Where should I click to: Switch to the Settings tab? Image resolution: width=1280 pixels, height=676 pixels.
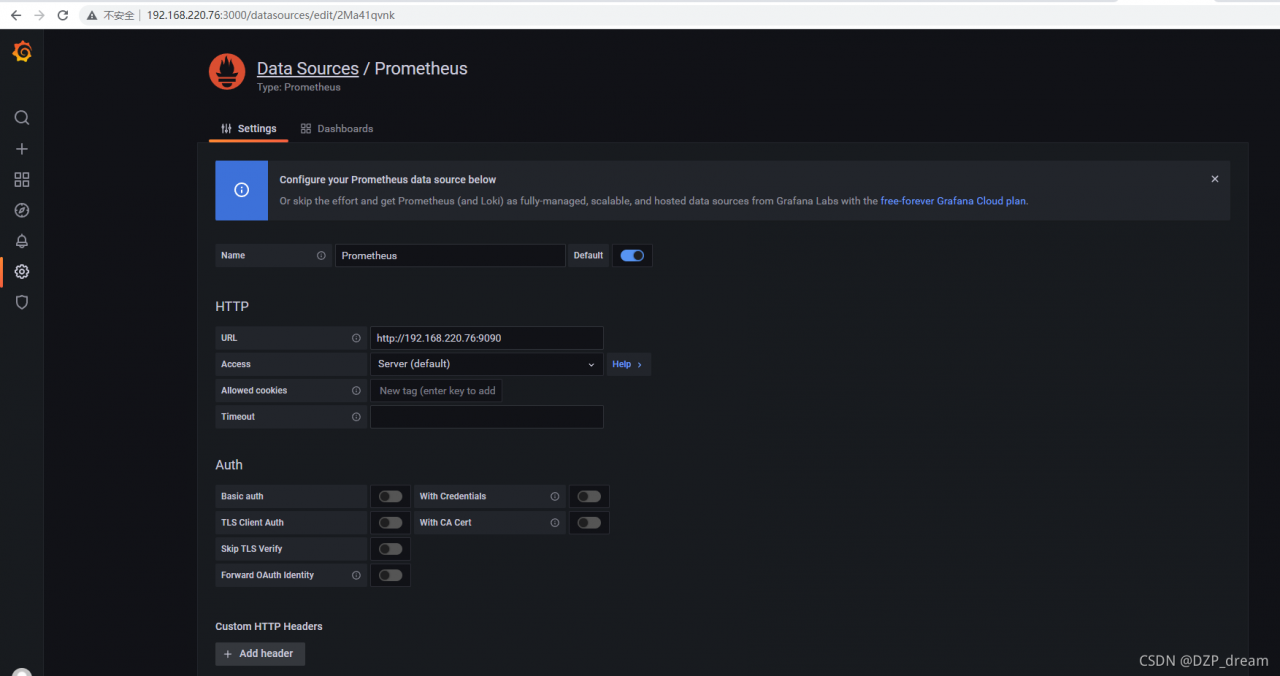[x=248, y=129]
